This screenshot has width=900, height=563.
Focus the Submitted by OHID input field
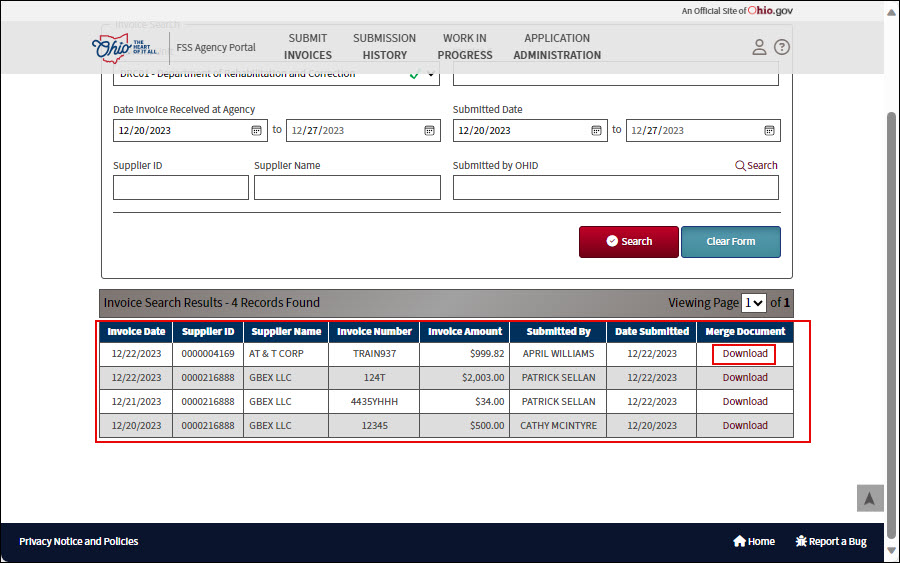616,188
